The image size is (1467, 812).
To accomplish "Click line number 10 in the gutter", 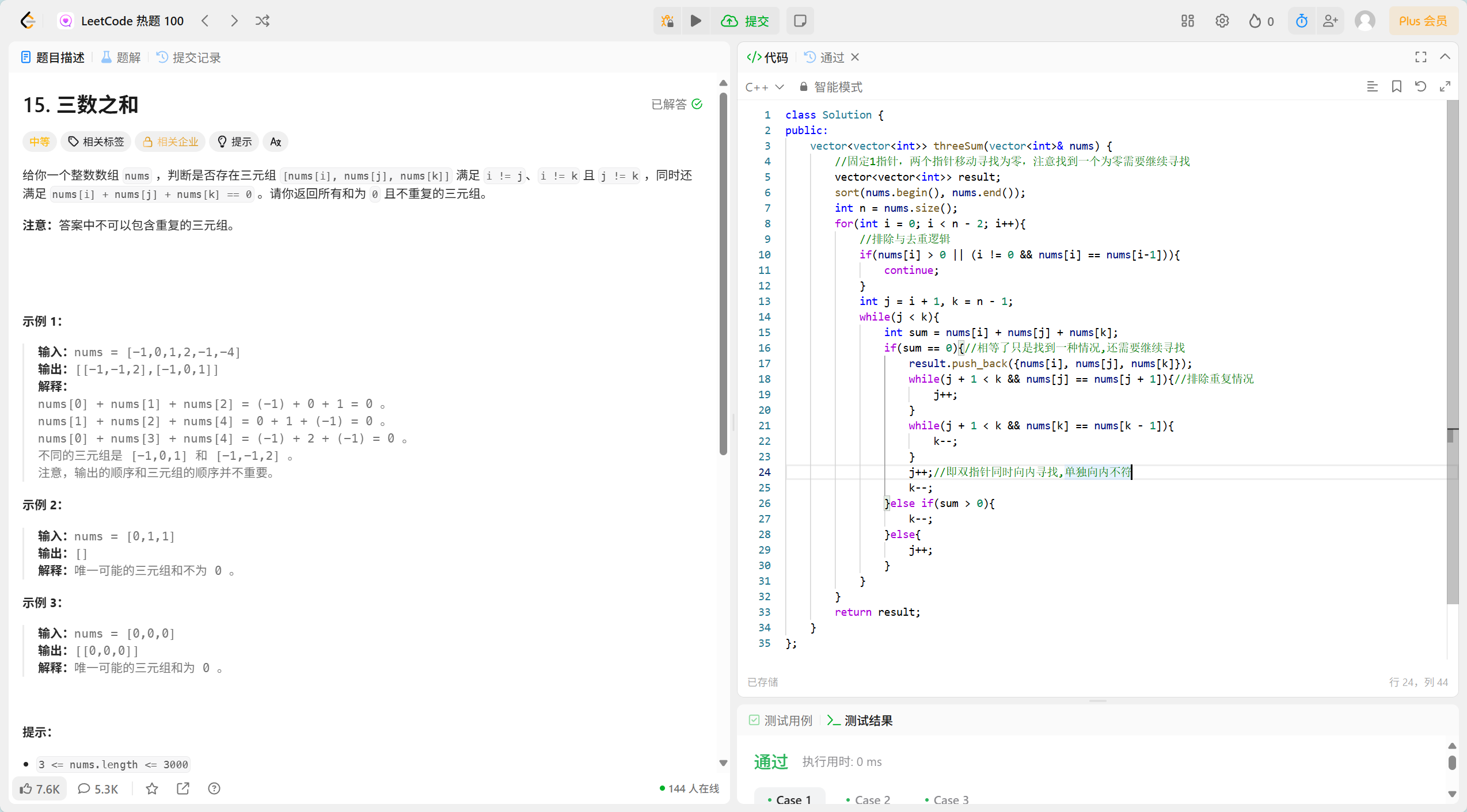I will coord(764,254).
